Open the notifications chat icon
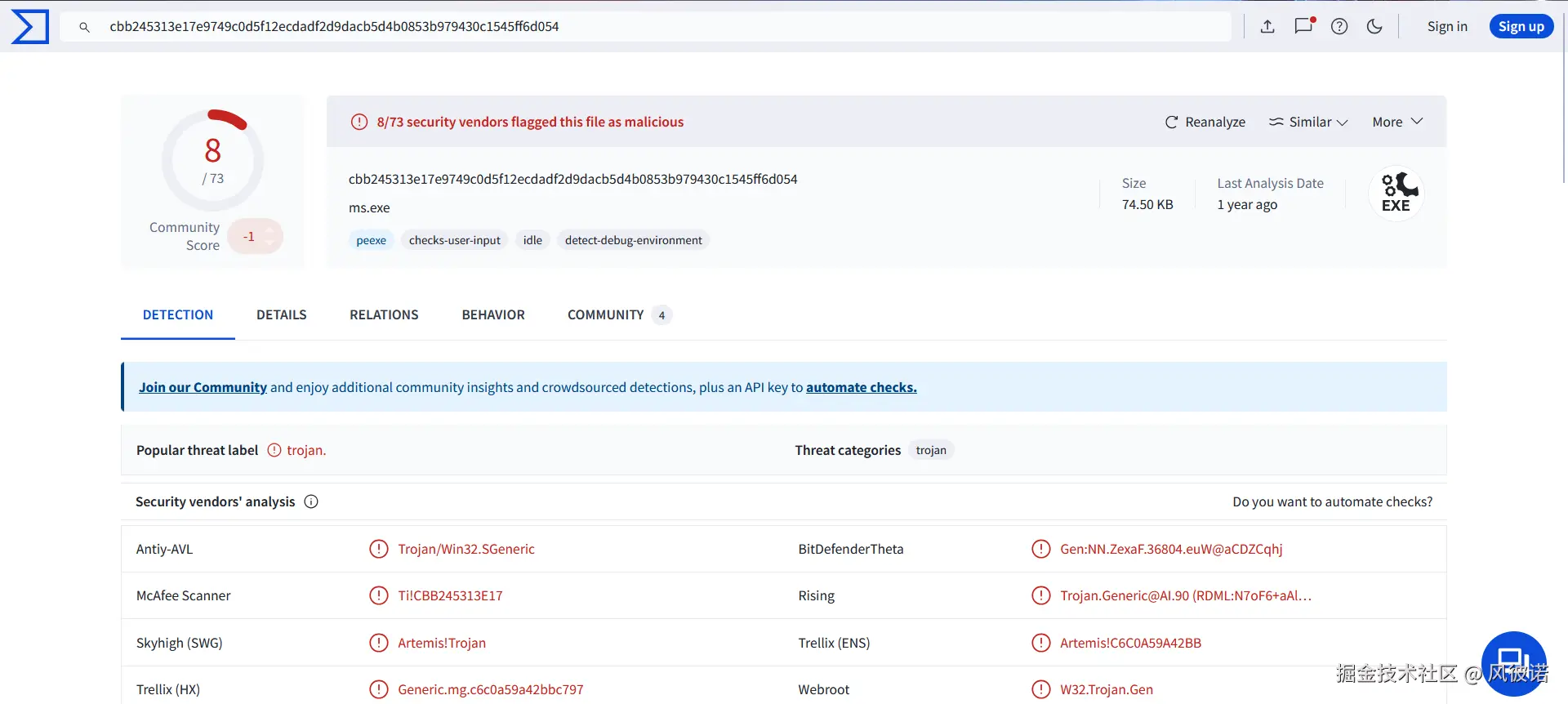1568x704 pixels. (1304, 26)
